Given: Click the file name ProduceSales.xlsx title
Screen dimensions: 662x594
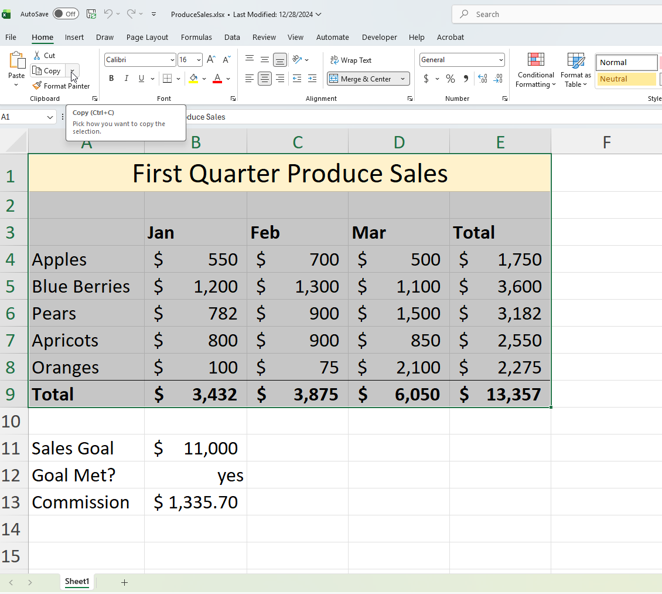Looking at the screenshot, I should point(198,14).
